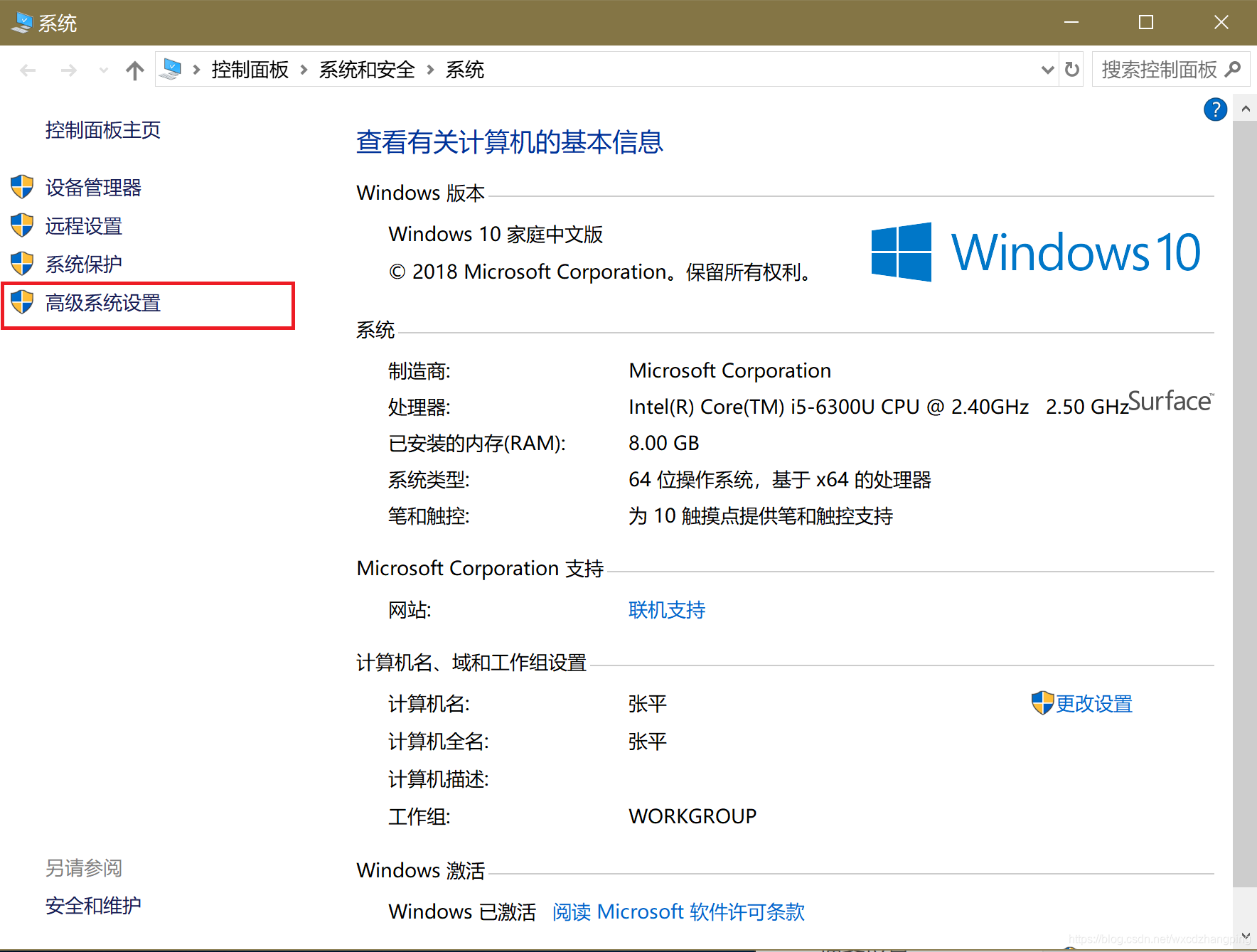Read the Microsoft 软件许可条款 link

point(678,911)
